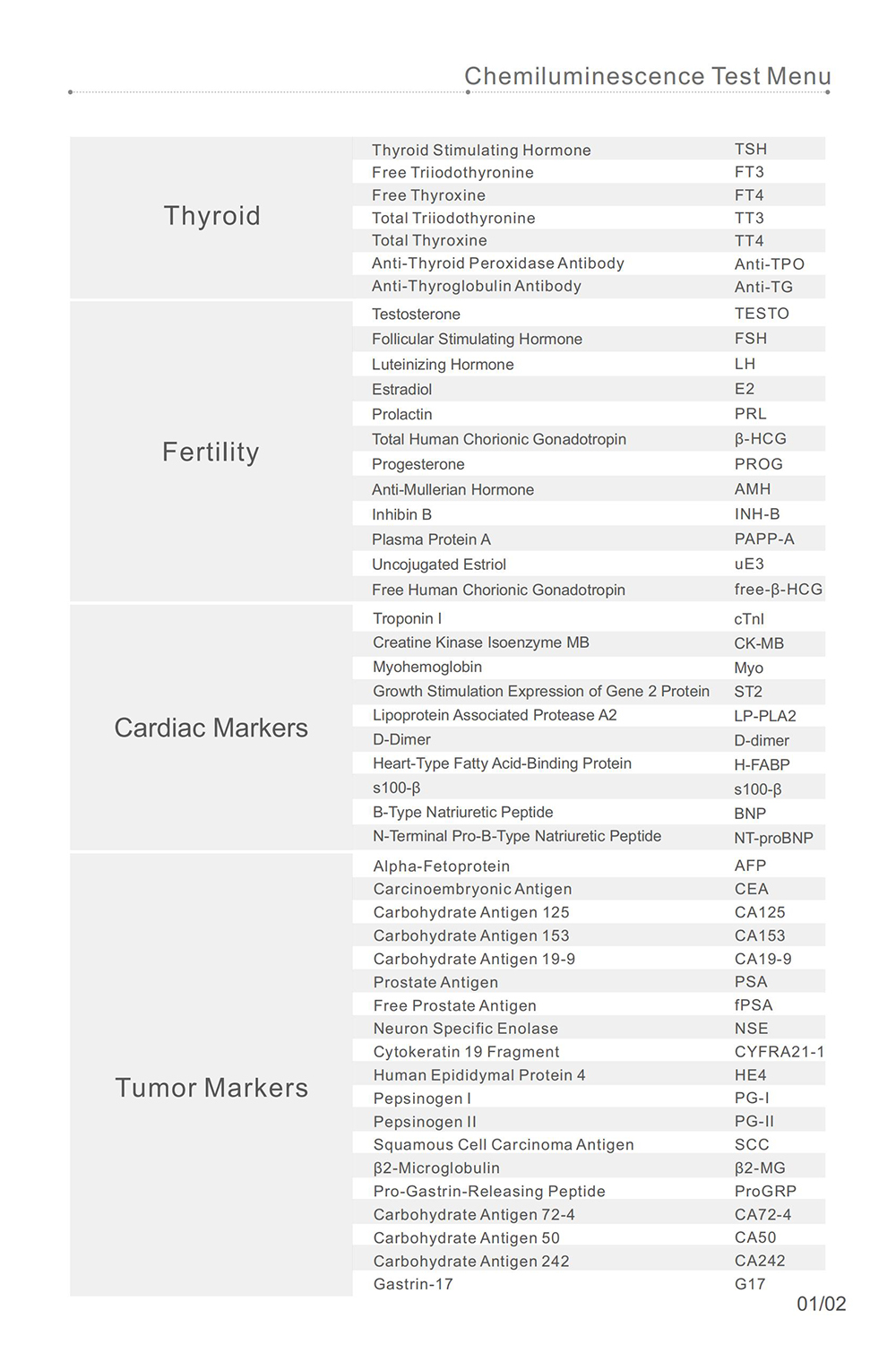This screenshot has width=896, height=1353.
Task: Select the D-Dimer test name
Action: [401, 739]
